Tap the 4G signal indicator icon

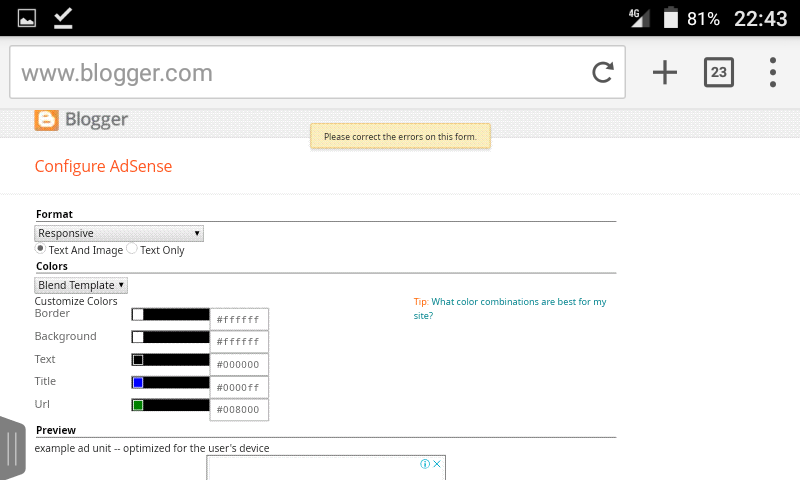[639, 18]
